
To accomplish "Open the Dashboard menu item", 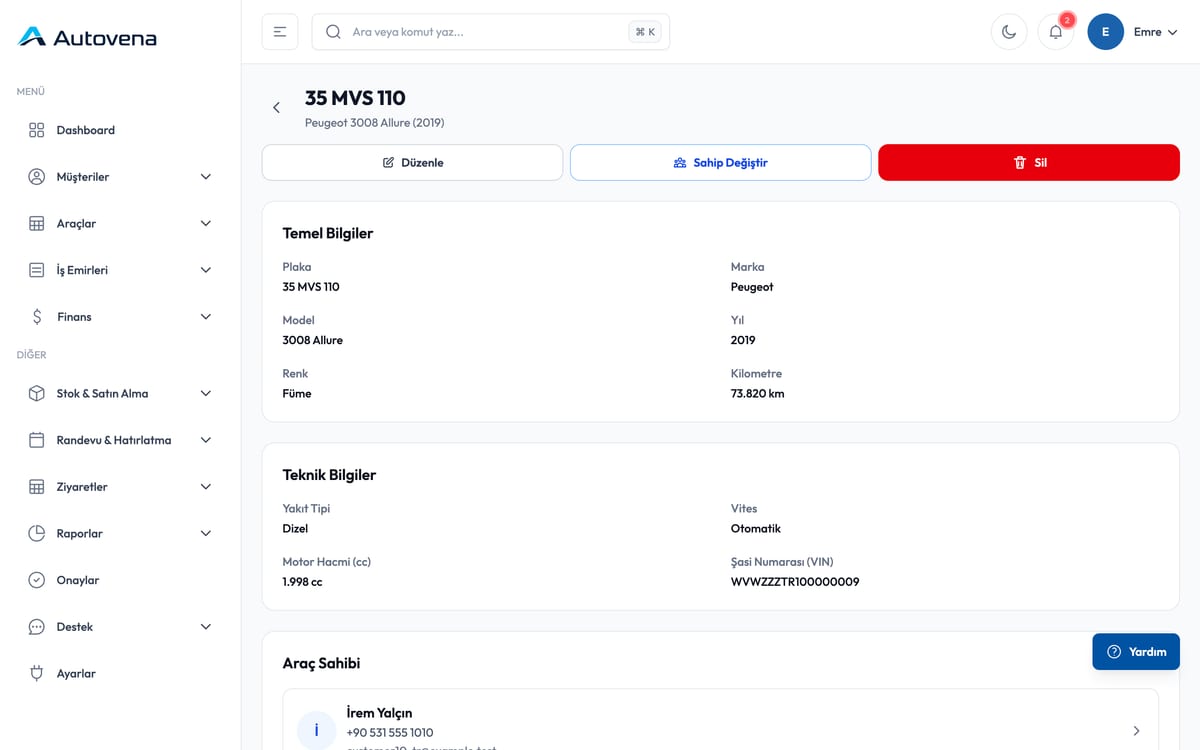I will tap(120, 130).
